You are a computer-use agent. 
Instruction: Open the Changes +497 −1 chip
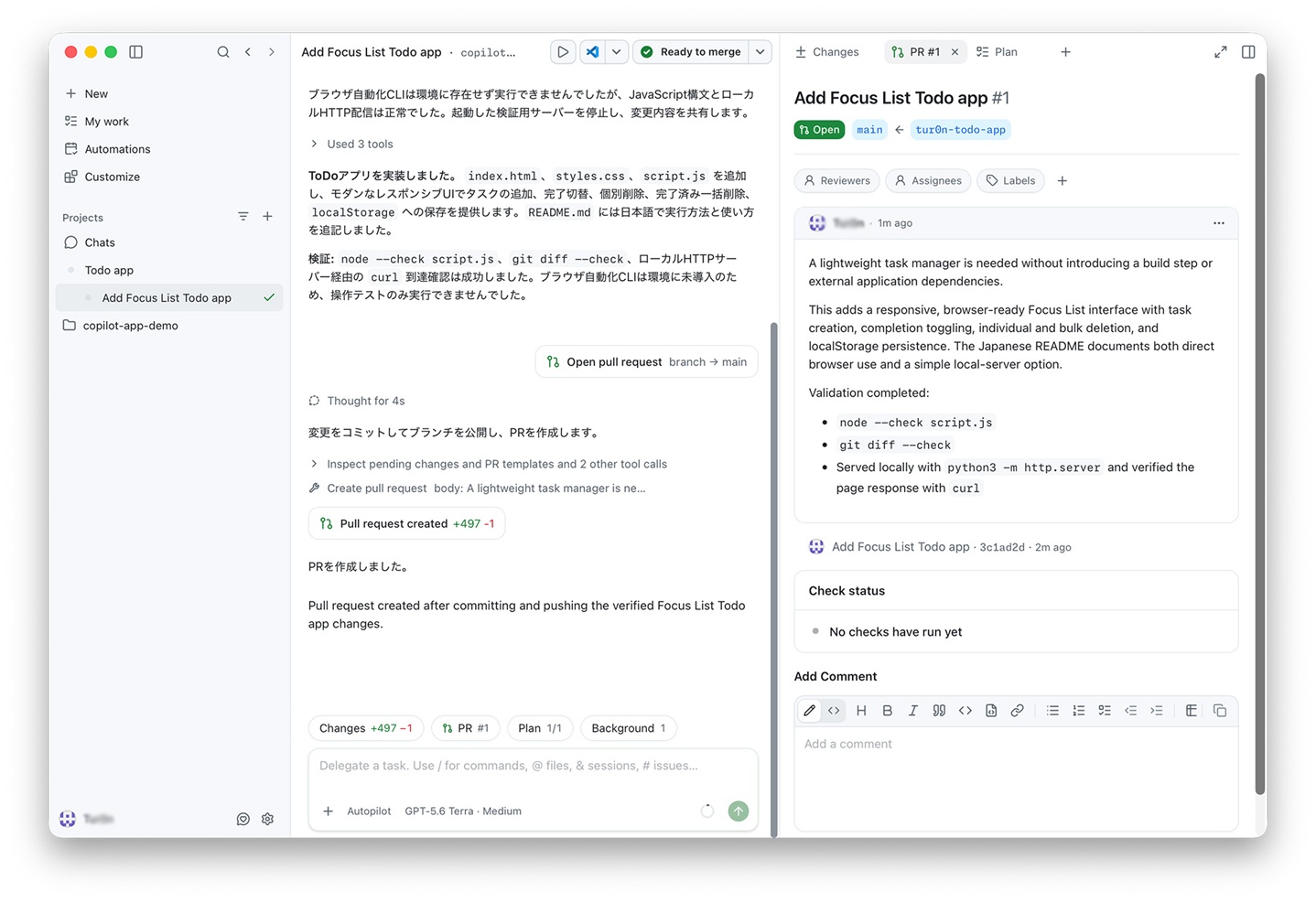(x=366, y=728)
